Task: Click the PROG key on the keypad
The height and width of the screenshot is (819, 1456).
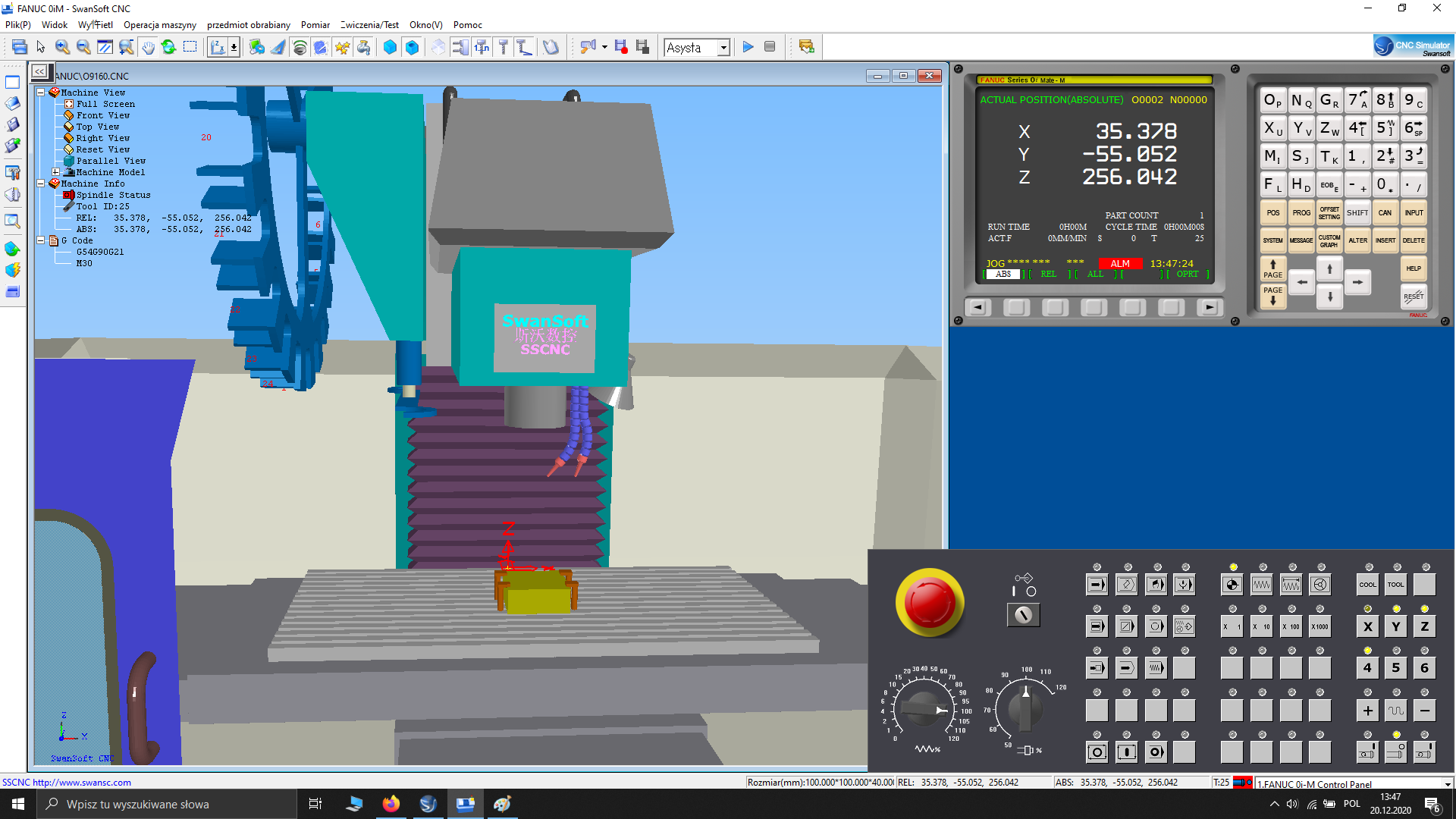Action: coord(1301,213)
